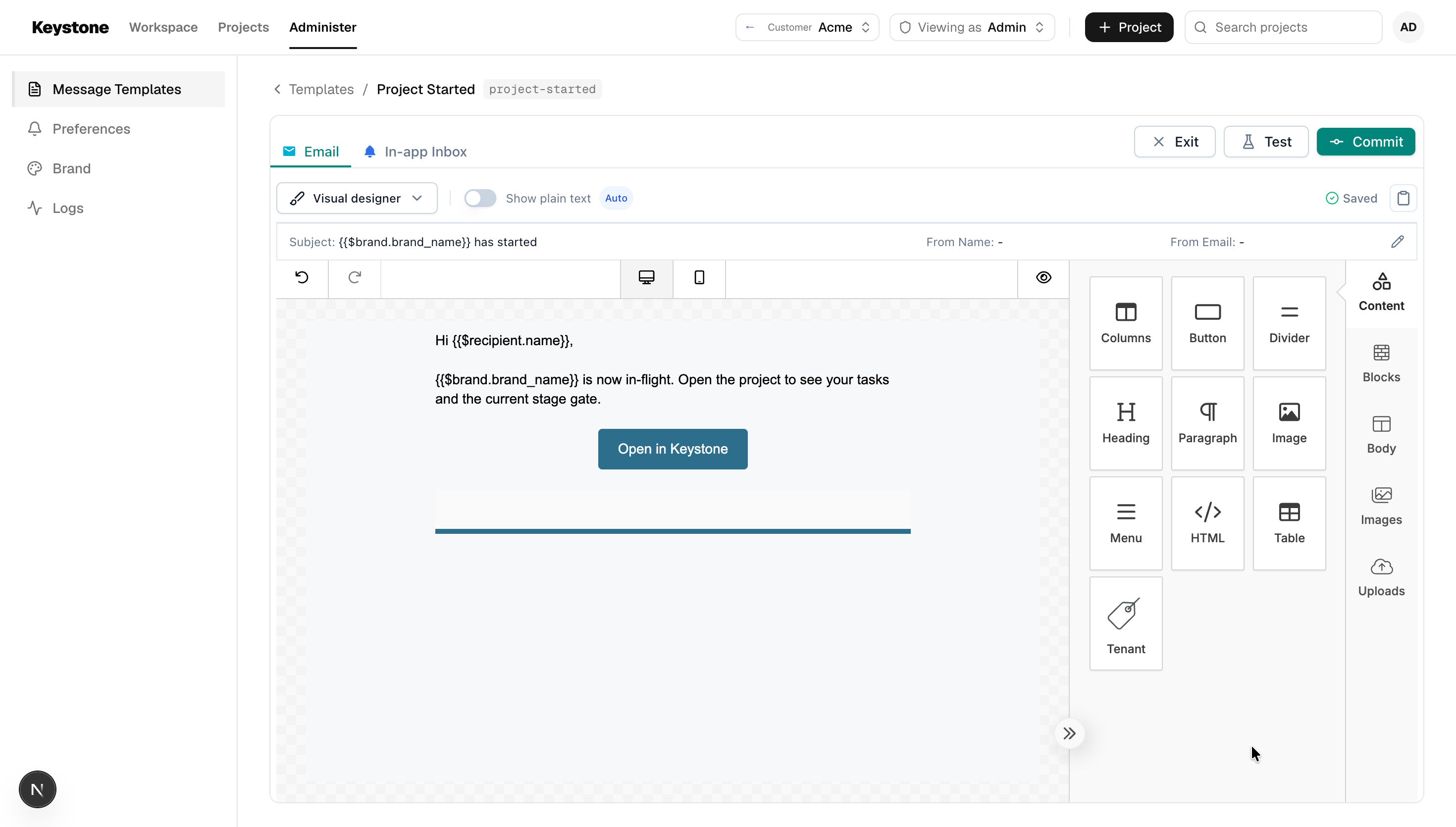
Task: Select the blue footer divider bar
Action: coord(673,531)
